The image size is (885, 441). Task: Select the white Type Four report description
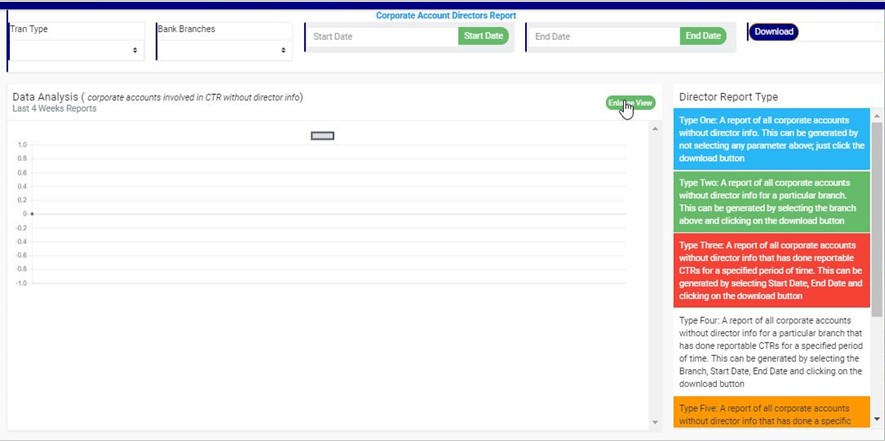point(771,351)
